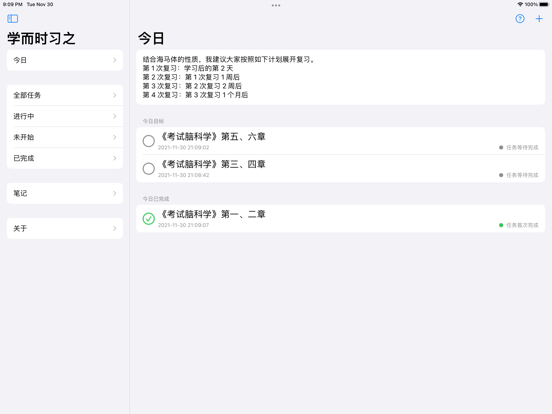
Task: Show the 已完成 tasks
Action: (65, 158)
